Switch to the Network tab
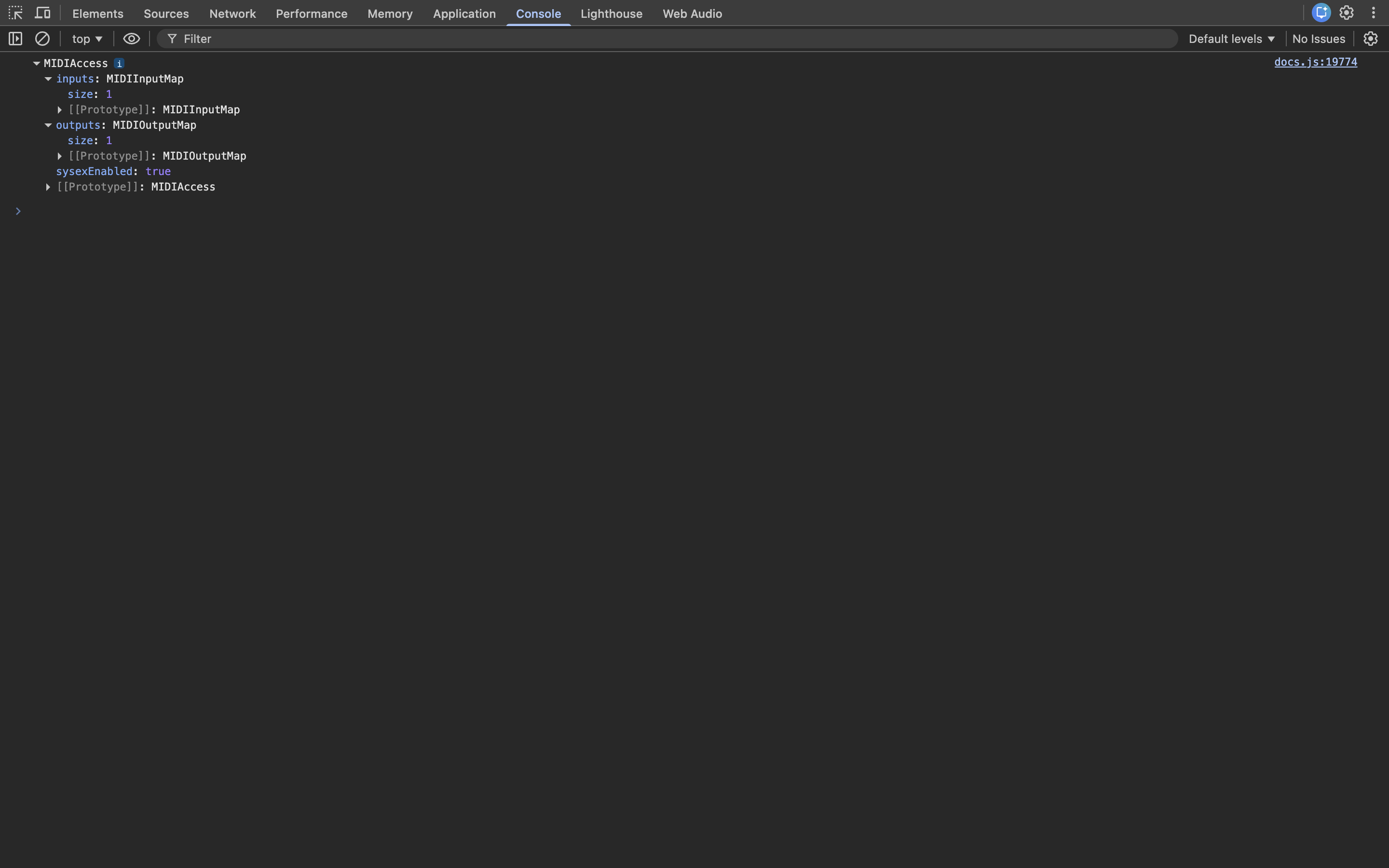Viewport: 1389px width, 868px height. pos(232,13)
